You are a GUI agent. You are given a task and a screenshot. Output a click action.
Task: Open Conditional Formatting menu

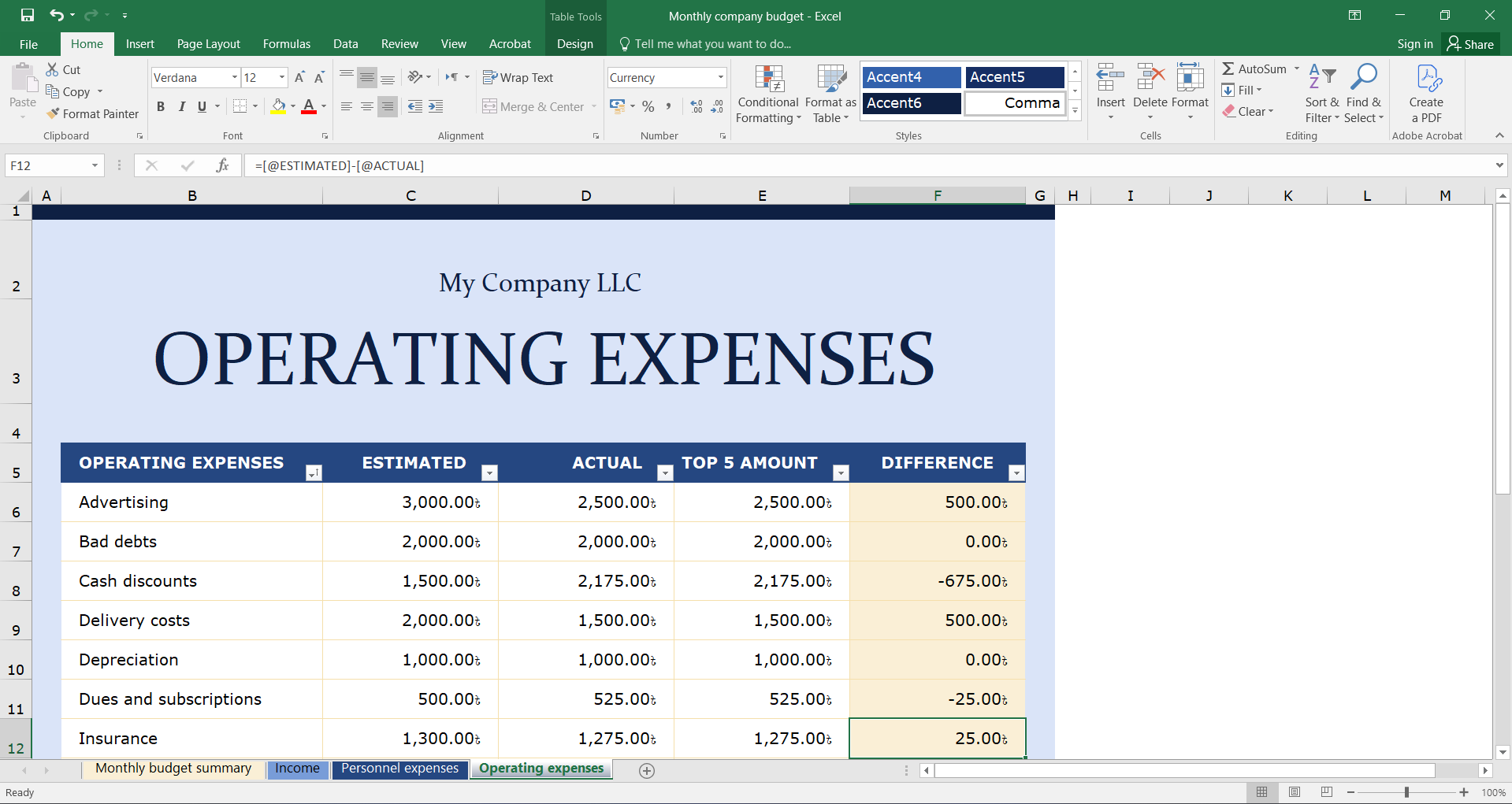[x=768, y=94]
